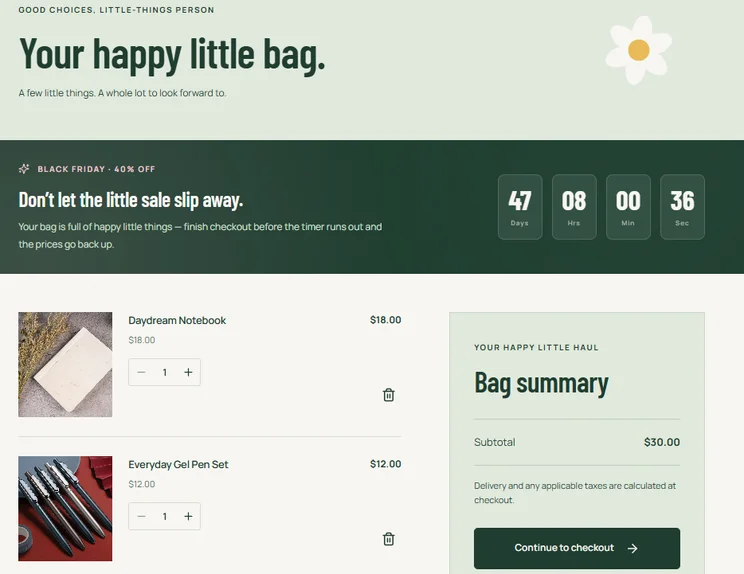Click the bold $12.00 line total
The width and height of the screenshot is (744, 574).
pyautogui.click(x=385, y=464)
